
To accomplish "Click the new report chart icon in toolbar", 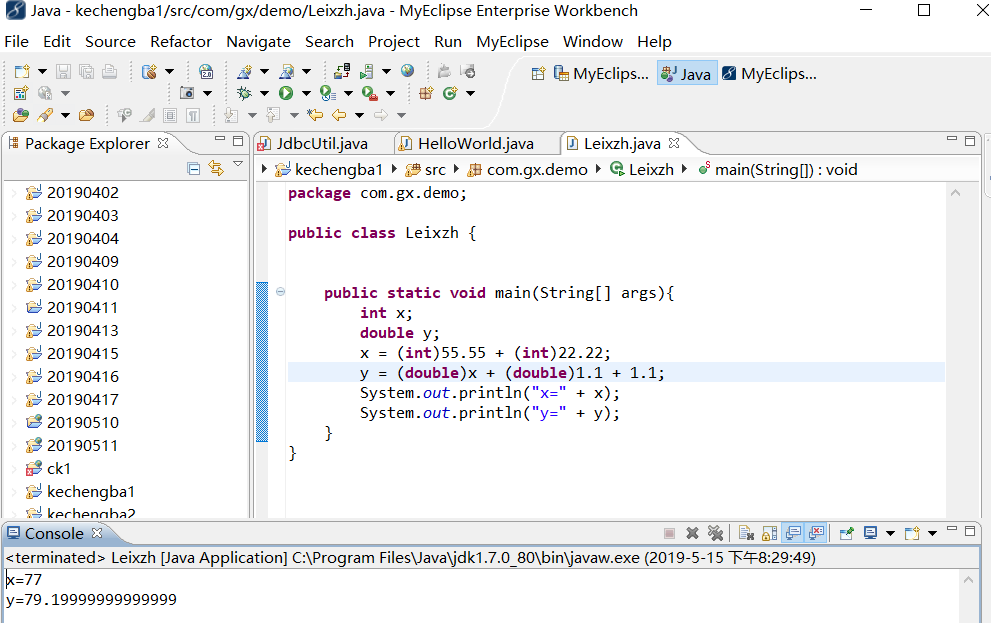I will pos(21,94).
